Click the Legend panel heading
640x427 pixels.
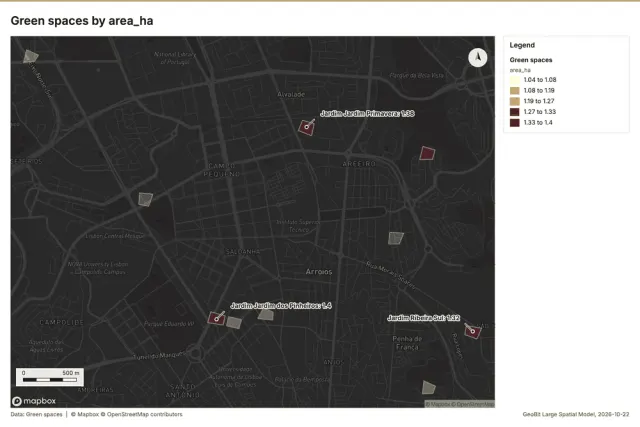pos(522,45)
